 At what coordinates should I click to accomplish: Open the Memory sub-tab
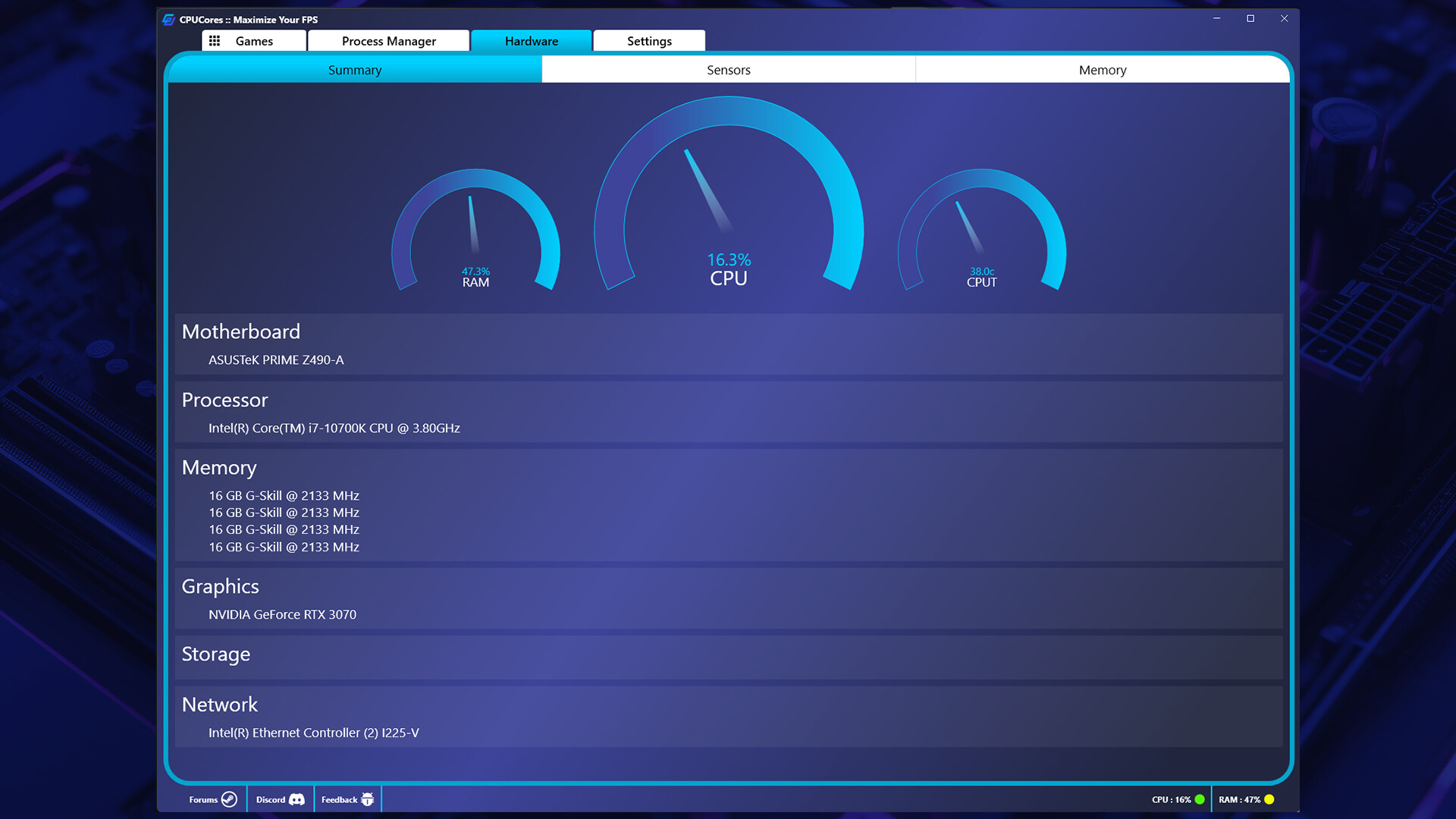[x=1102, y=70]
